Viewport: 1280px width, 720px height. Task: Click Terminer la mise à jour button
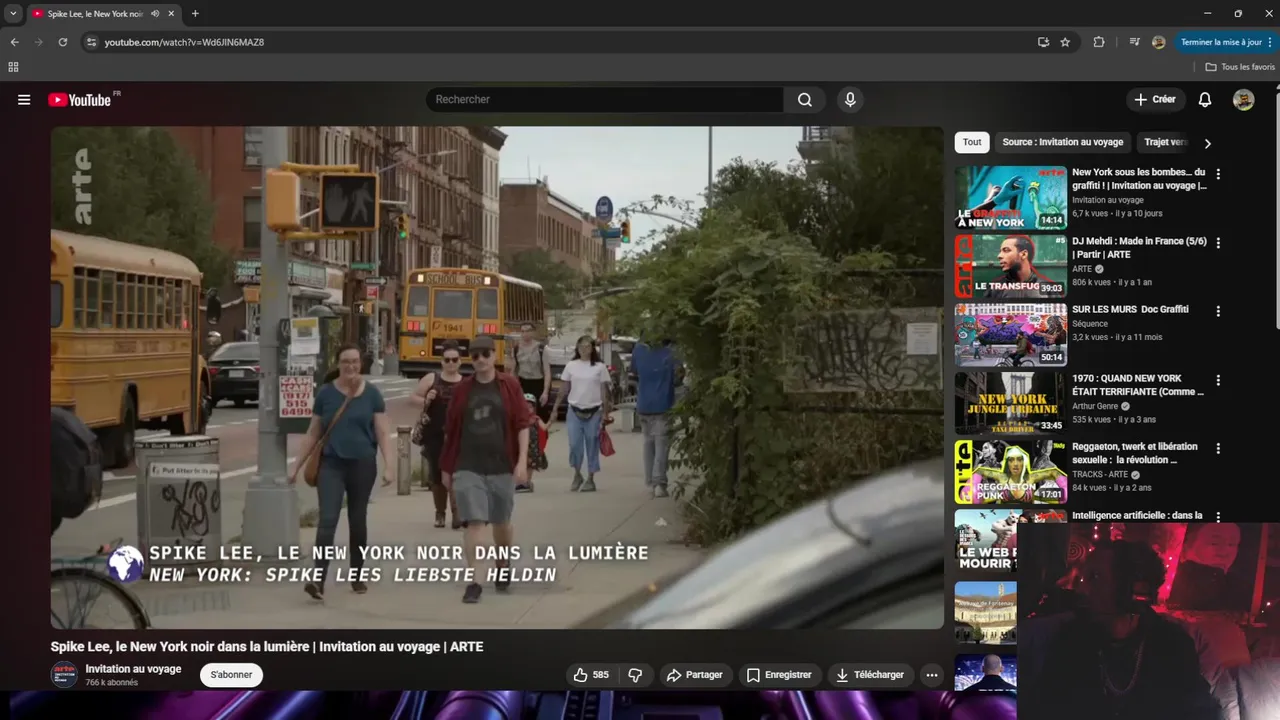click(1227, 42)
